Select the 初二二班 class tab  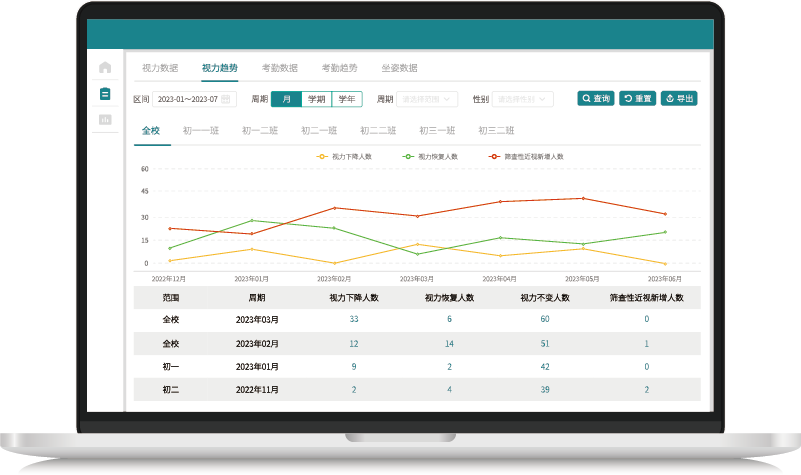(378, 131)
